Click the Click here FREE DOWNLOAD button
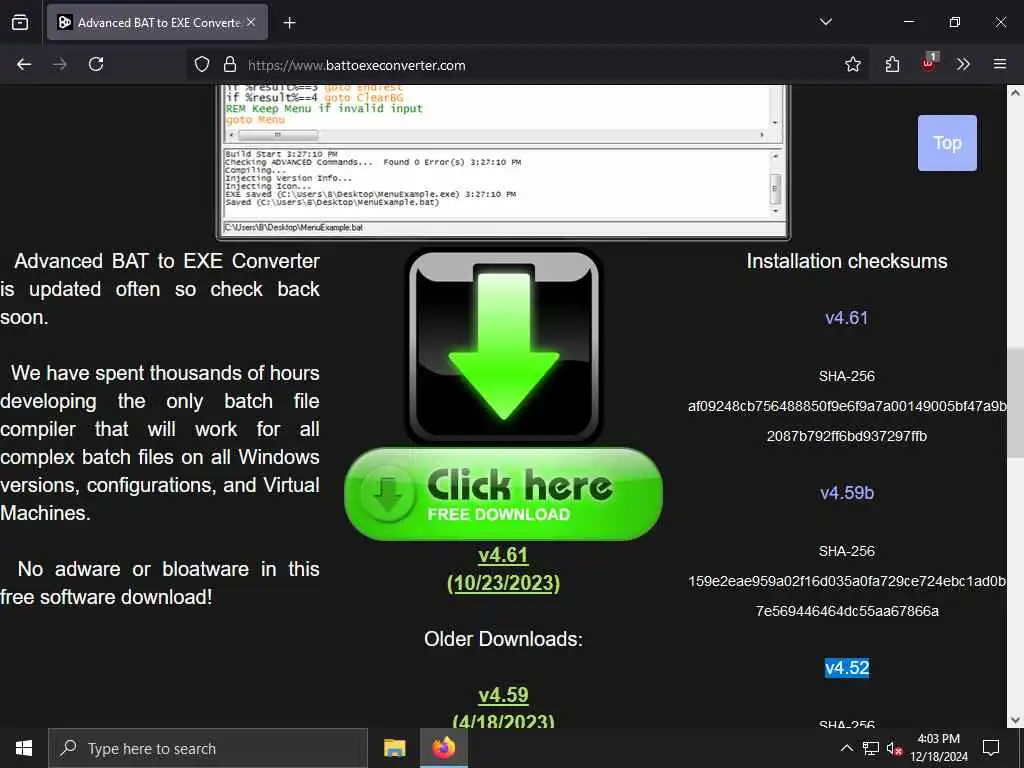This screenshot has height=768, width=1024. coord(503,494)
